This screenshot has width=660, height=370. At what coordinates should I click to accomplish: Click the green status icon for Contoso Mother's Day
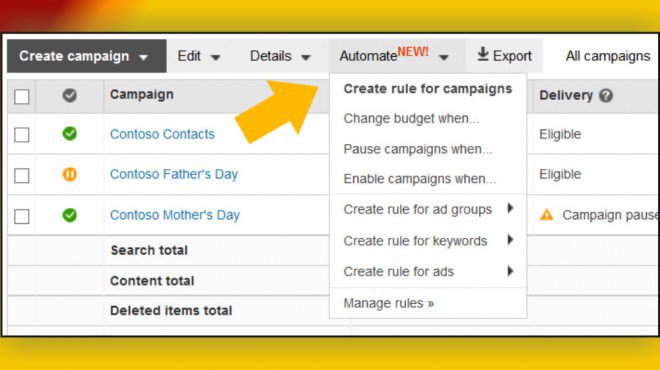coord(69,215)
